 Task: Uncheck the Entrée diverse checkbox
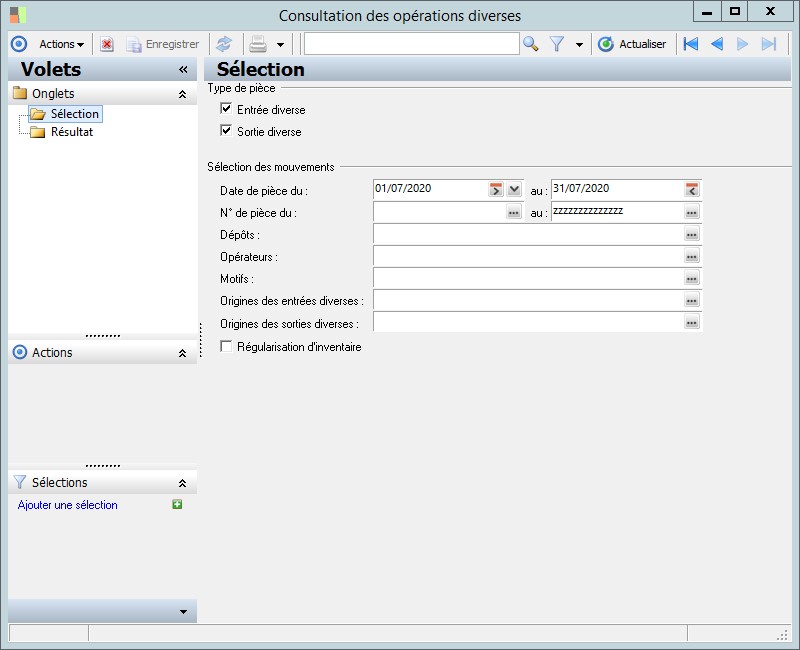(x=226, y=109)
